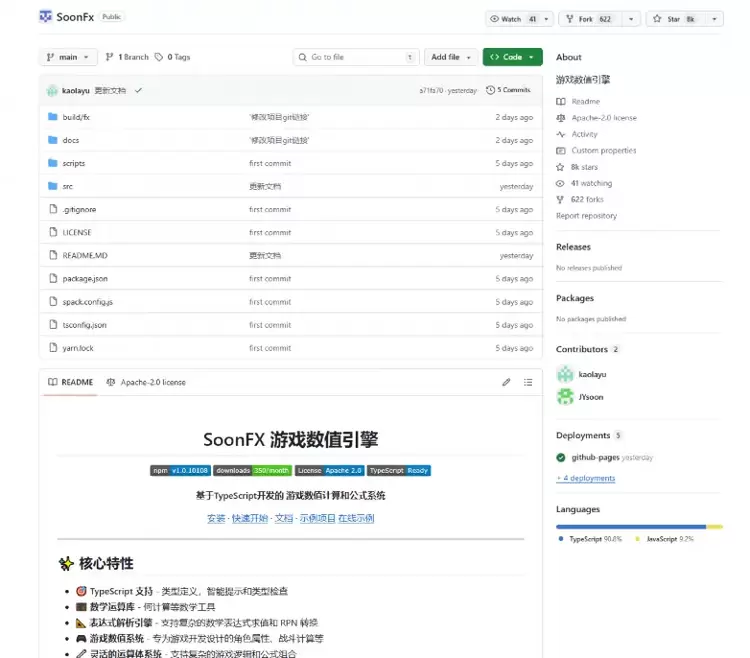Click the TypeScript language bar segment
The width and height of the screenshot is (750, 658).
(630, 526)
